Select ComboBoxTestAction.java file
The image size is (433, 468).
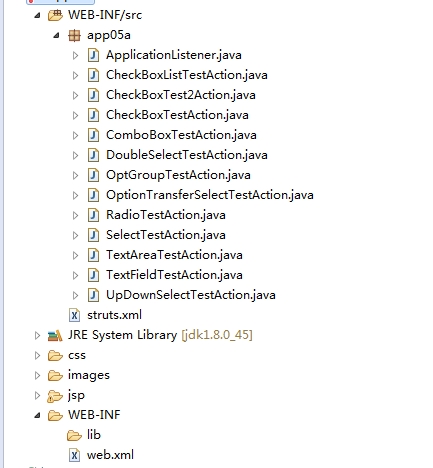pyautogui.click(x=181, y=135)
